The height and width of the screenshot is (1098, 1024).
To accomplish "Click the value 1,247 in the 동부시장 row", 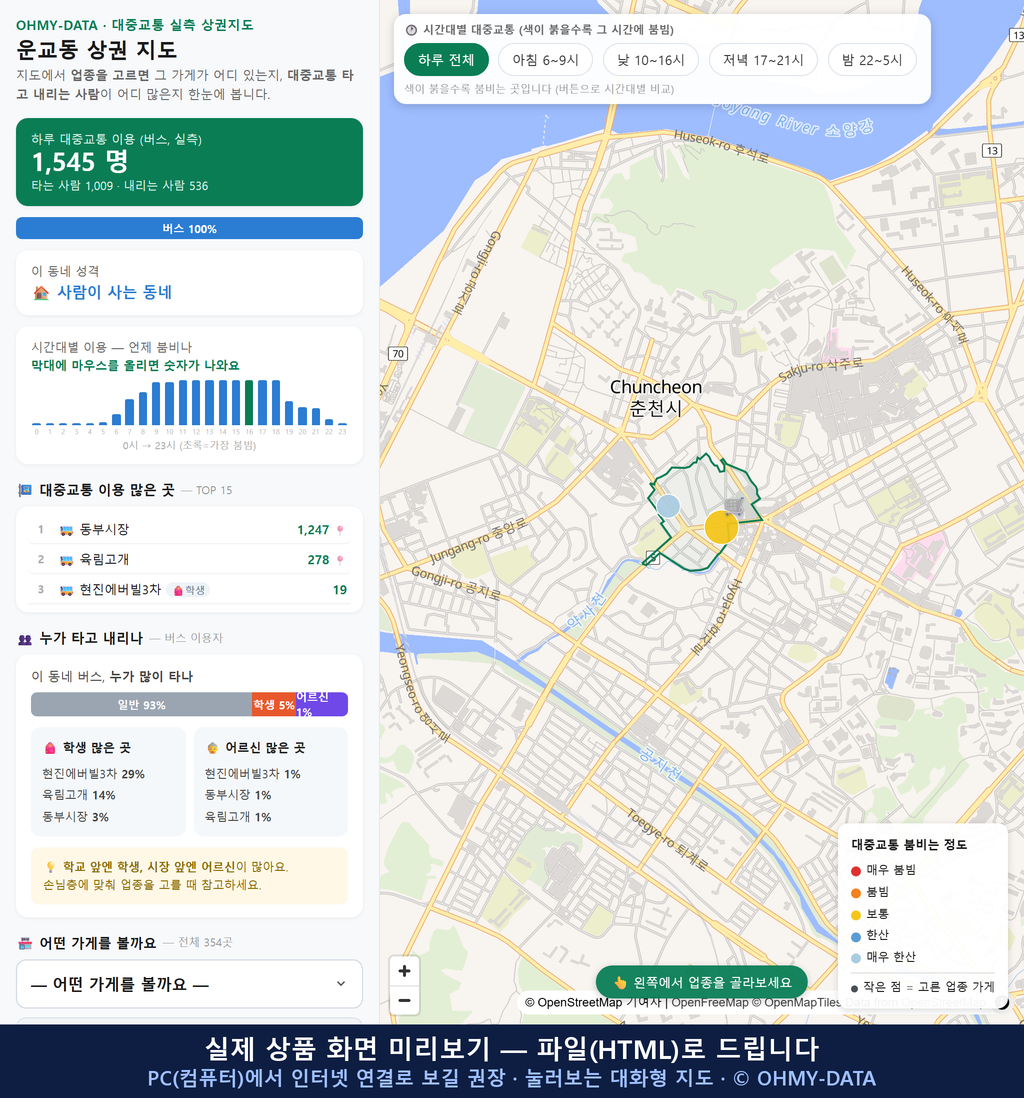I will coord(313,530).
